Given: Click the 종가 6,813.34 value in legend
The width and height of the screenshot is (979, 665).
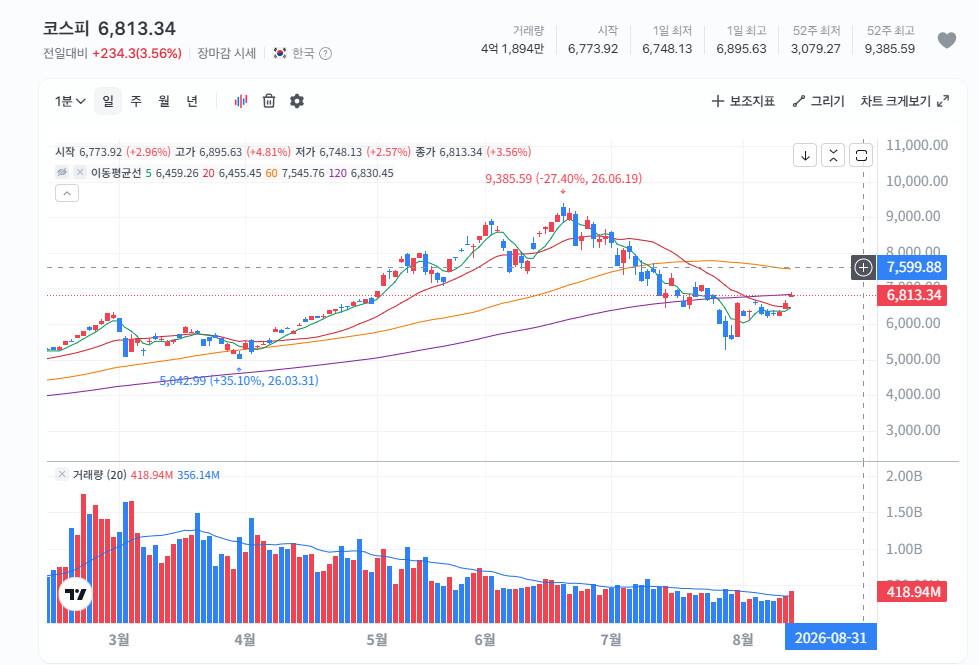Looking at the screenshot, I should pos(461,152).
